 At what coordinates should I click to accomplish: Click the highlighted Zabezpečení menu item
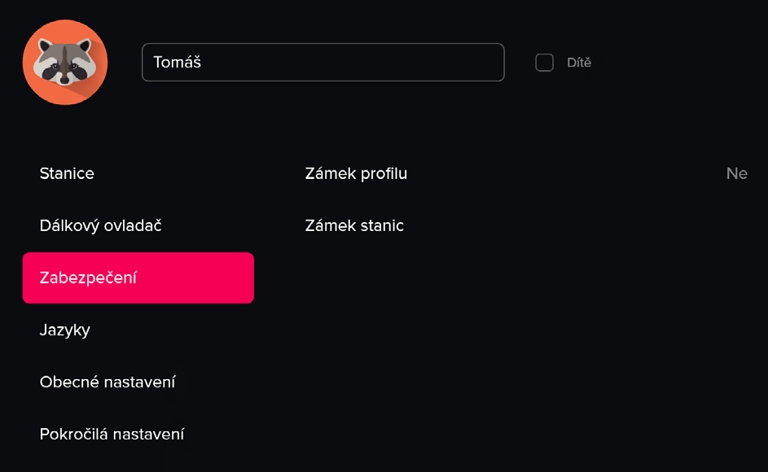(138, 277)
